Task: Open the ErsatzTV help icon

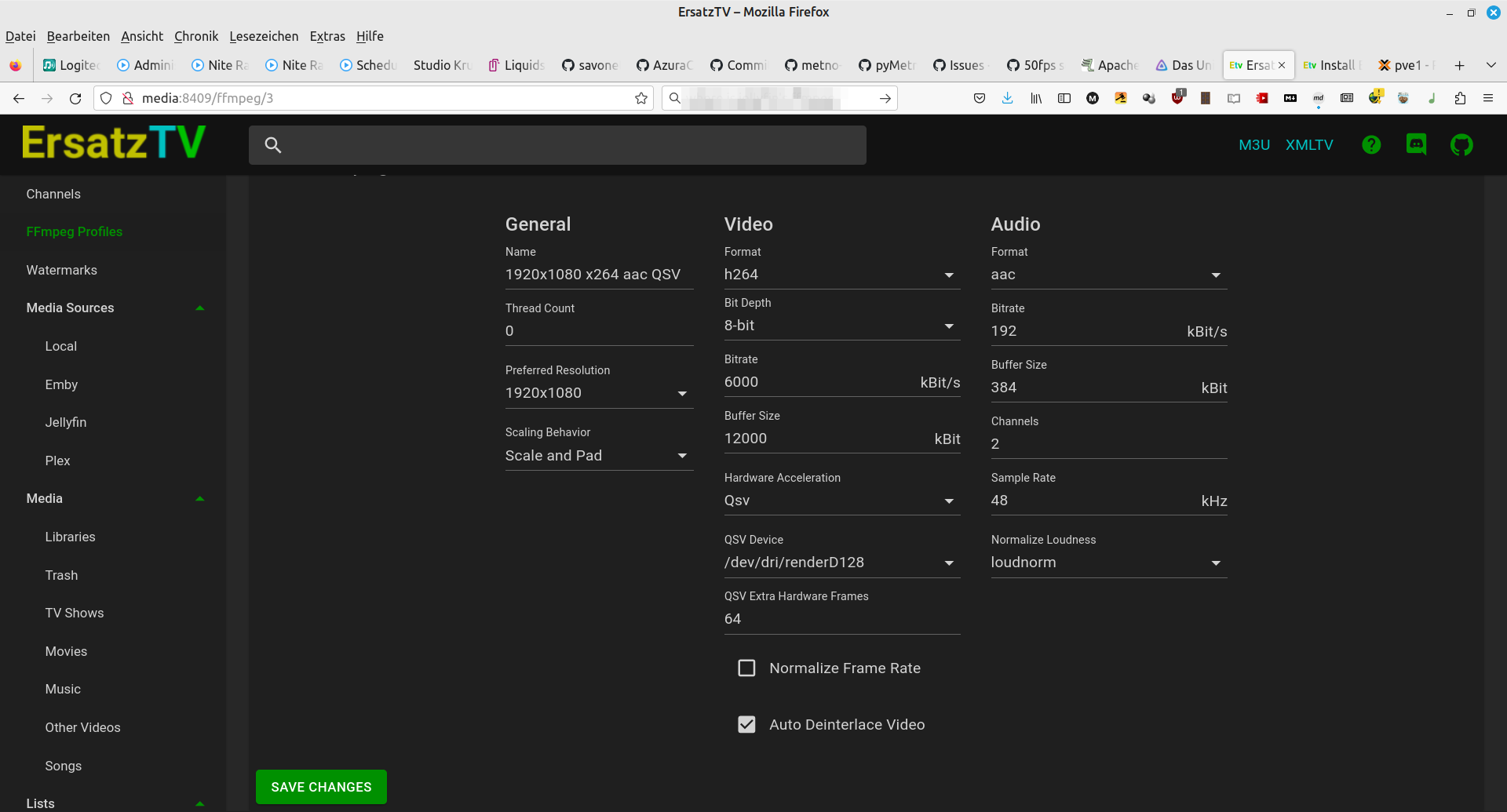Action: click(x=1371, y=144)
